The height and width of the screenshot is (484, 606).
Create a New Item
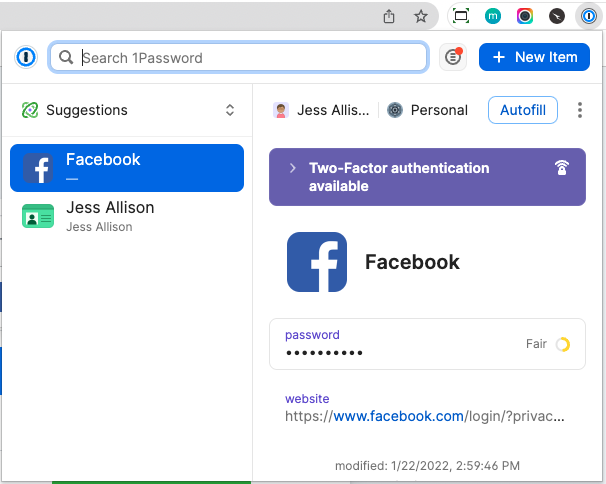click(x=534, y=57)
